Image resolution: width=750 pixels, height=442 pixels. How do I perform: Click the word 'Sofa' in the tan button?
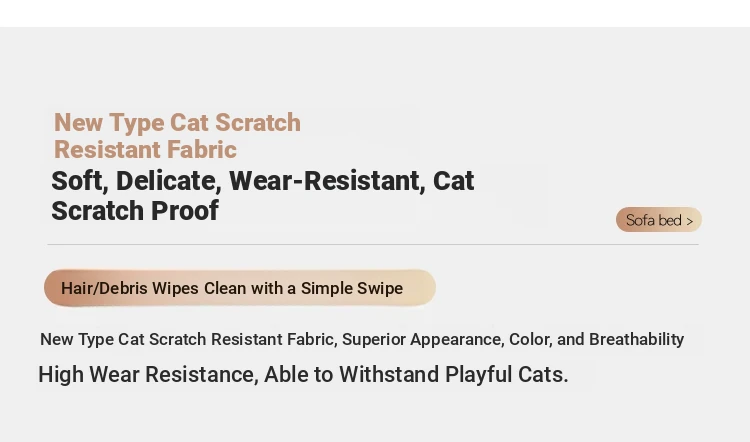[640, 220]
